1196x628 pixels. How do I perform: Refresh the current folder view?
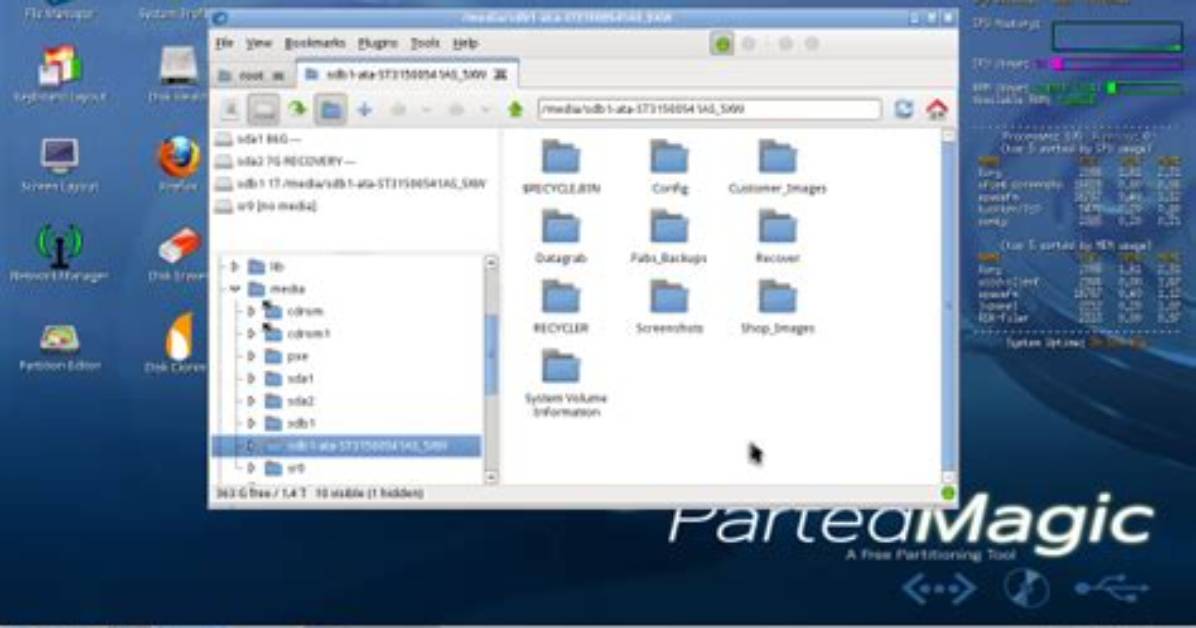pos(904,109)
